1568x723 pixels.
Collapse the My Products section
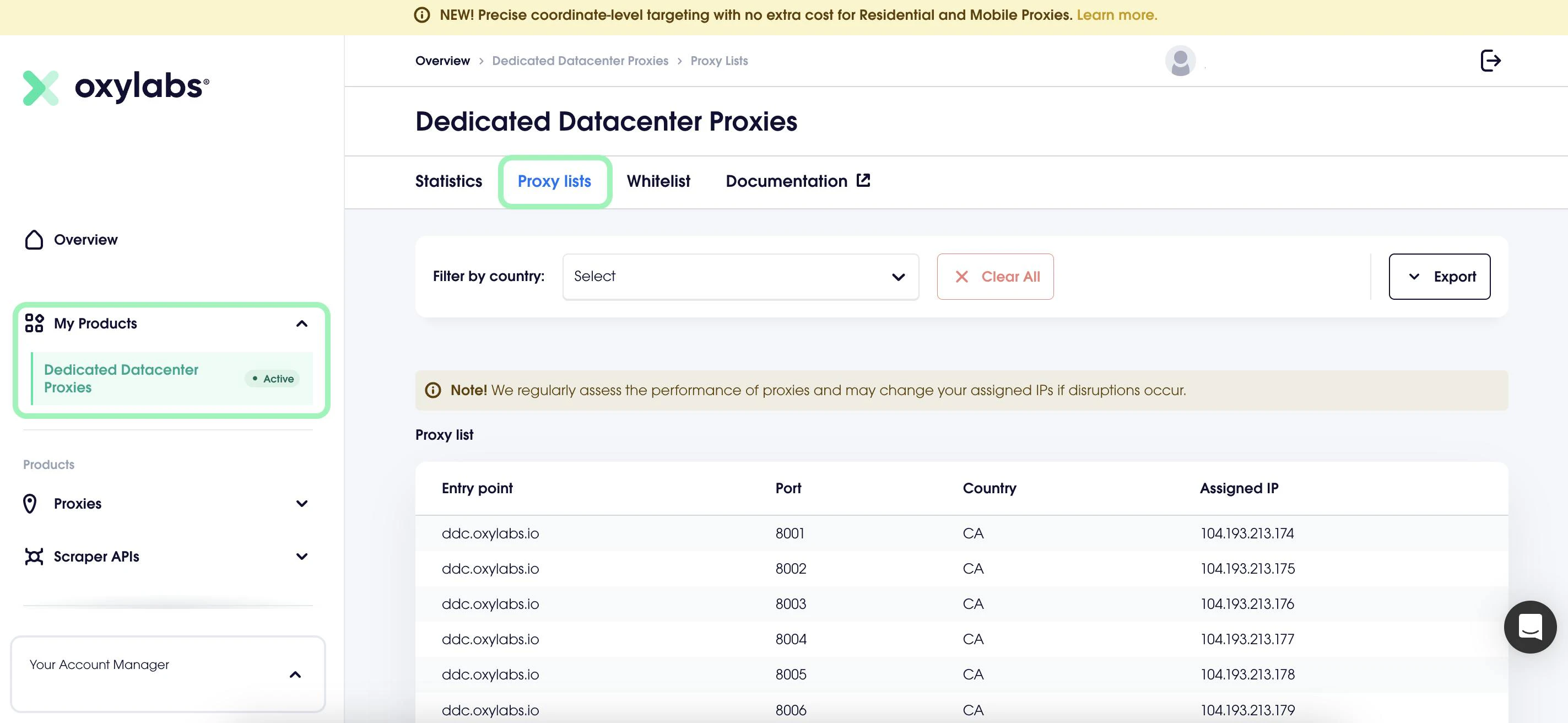pyautogui.click(x=301, y=323)
